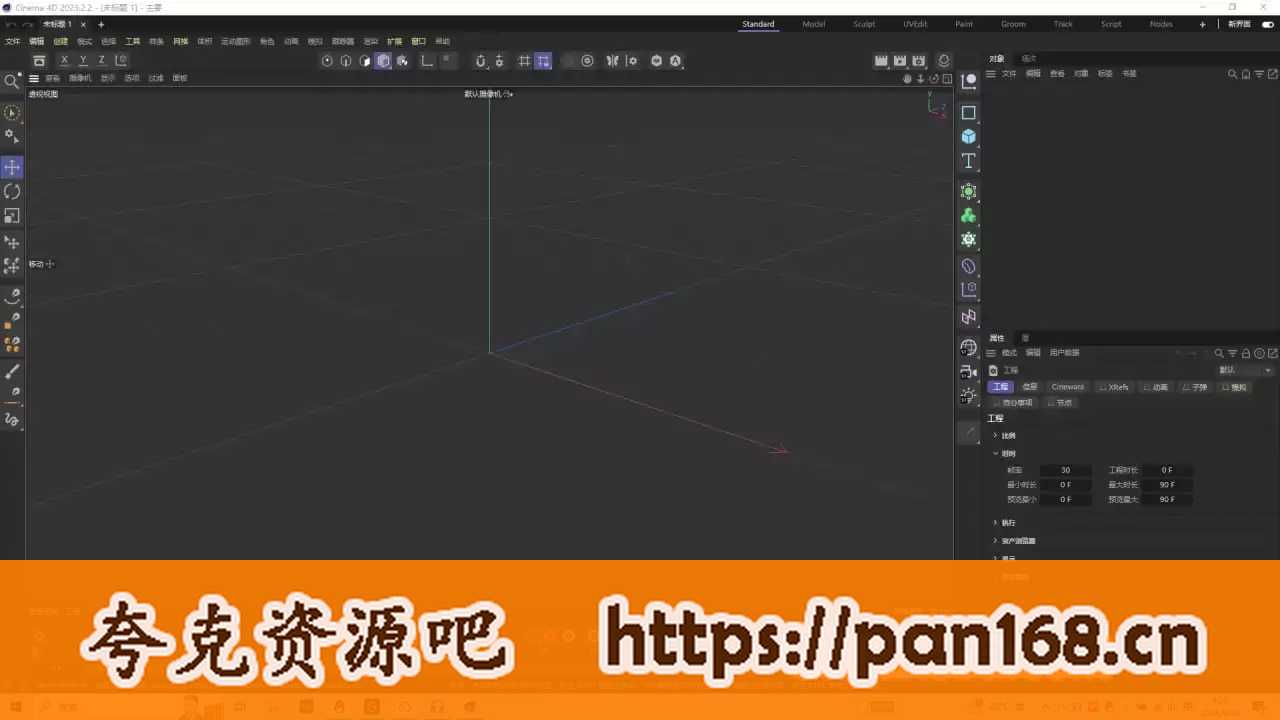This screenshot has height=720, width=1280.
Task: Add new layout with plus button
Action: (x=1202, y=24)
